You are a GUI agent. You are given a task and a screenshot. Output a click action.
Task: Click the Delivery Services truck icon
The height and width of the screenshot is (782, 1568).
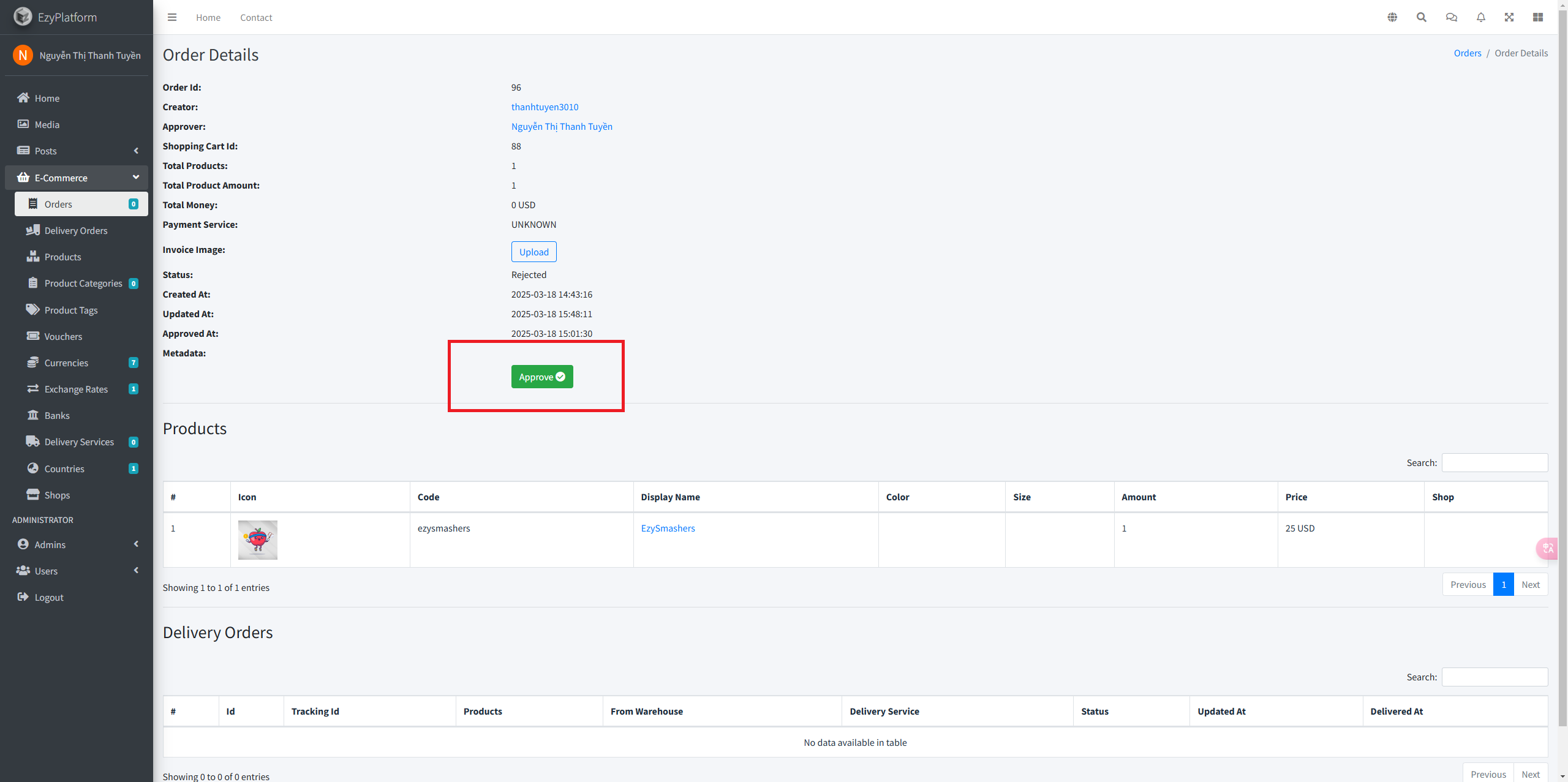click(33, 442)
